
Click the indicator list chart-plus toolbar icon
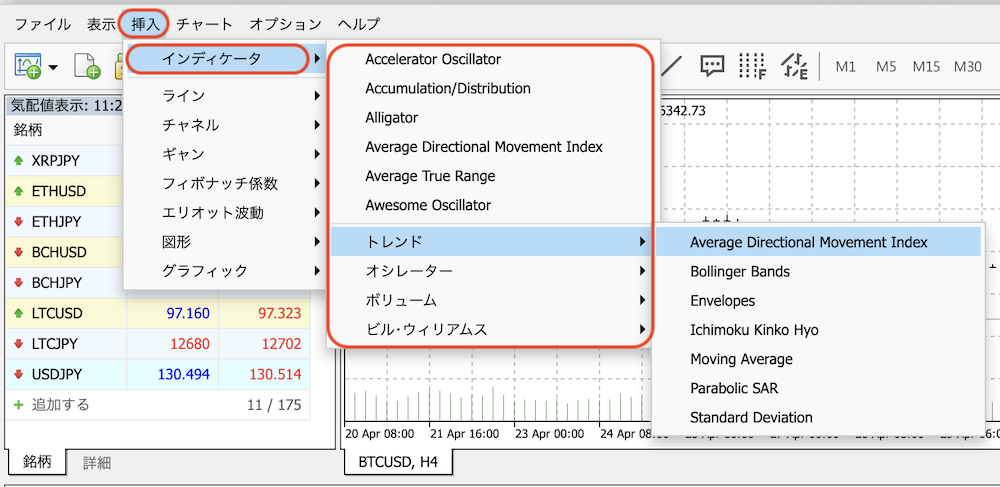click(27, 66)
